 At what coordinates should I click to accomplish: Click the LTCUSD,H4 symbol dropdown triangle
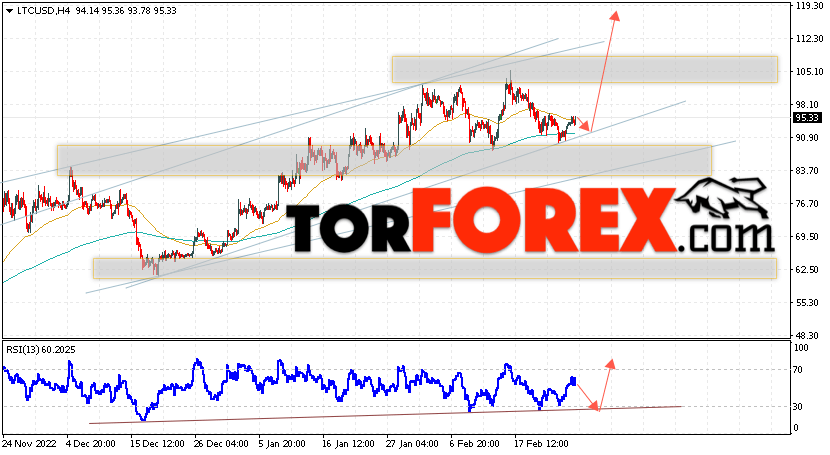click(9, 11)
